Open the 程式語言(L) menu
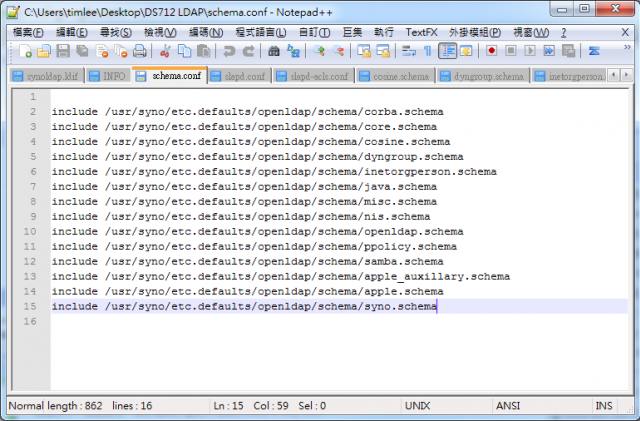Screen dimensions: 640x421 pos(261,32)
